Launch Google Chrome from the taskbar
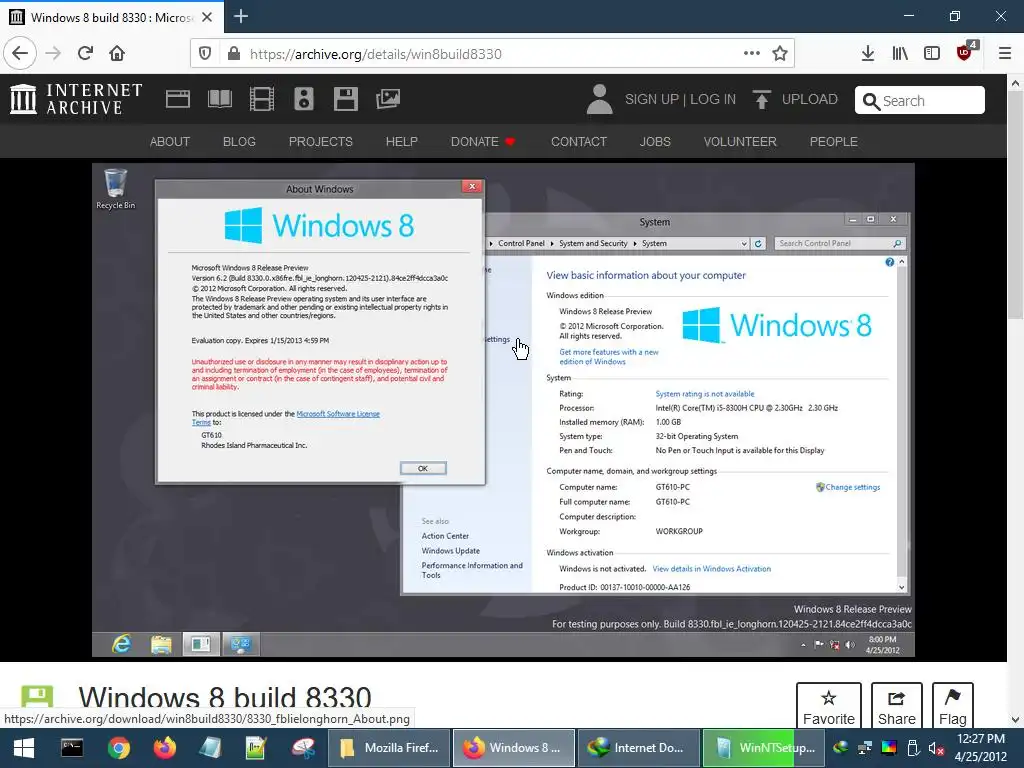Viewport: 1024px width, 768px height. click(119, 748)
